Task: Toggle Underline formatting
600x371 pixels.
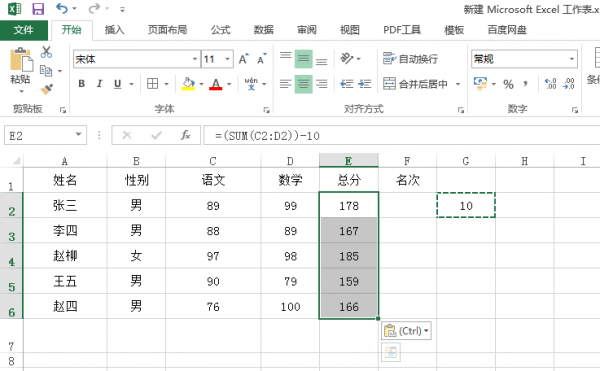Action: (x=118, y=84)
